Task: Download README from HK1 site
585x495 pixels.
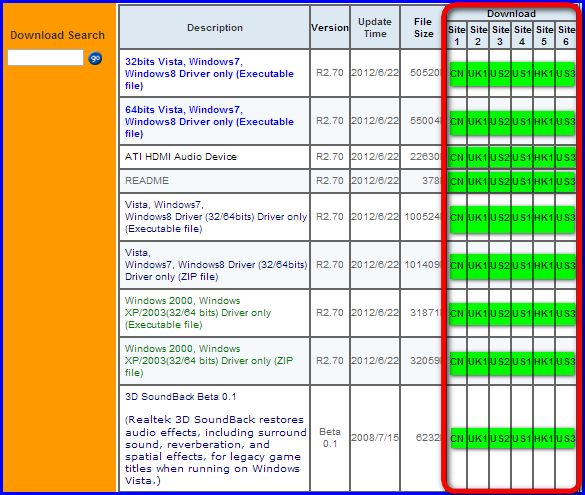Action: (544, 181)
